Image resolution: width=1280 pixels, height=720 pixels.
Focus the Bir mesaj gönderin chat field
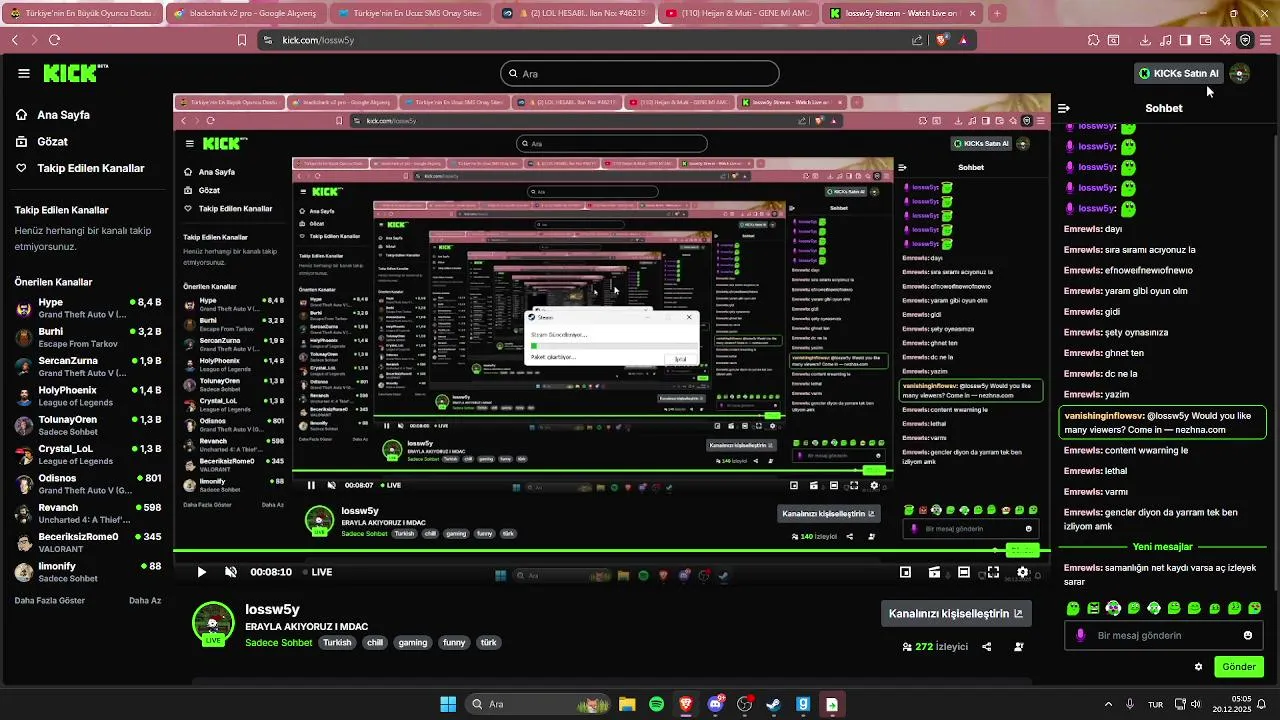(x=1163, y=635)
